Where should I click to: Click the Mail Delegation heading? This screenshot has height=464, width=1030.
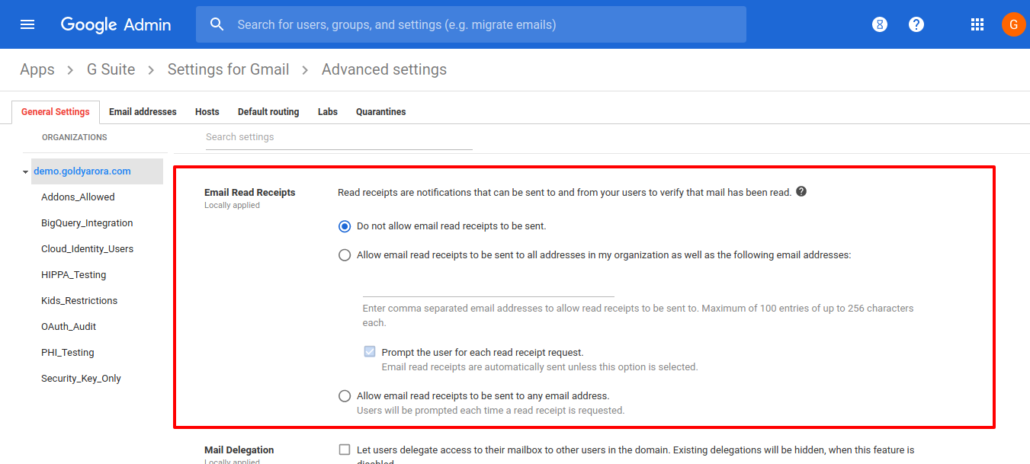(239, 450)
